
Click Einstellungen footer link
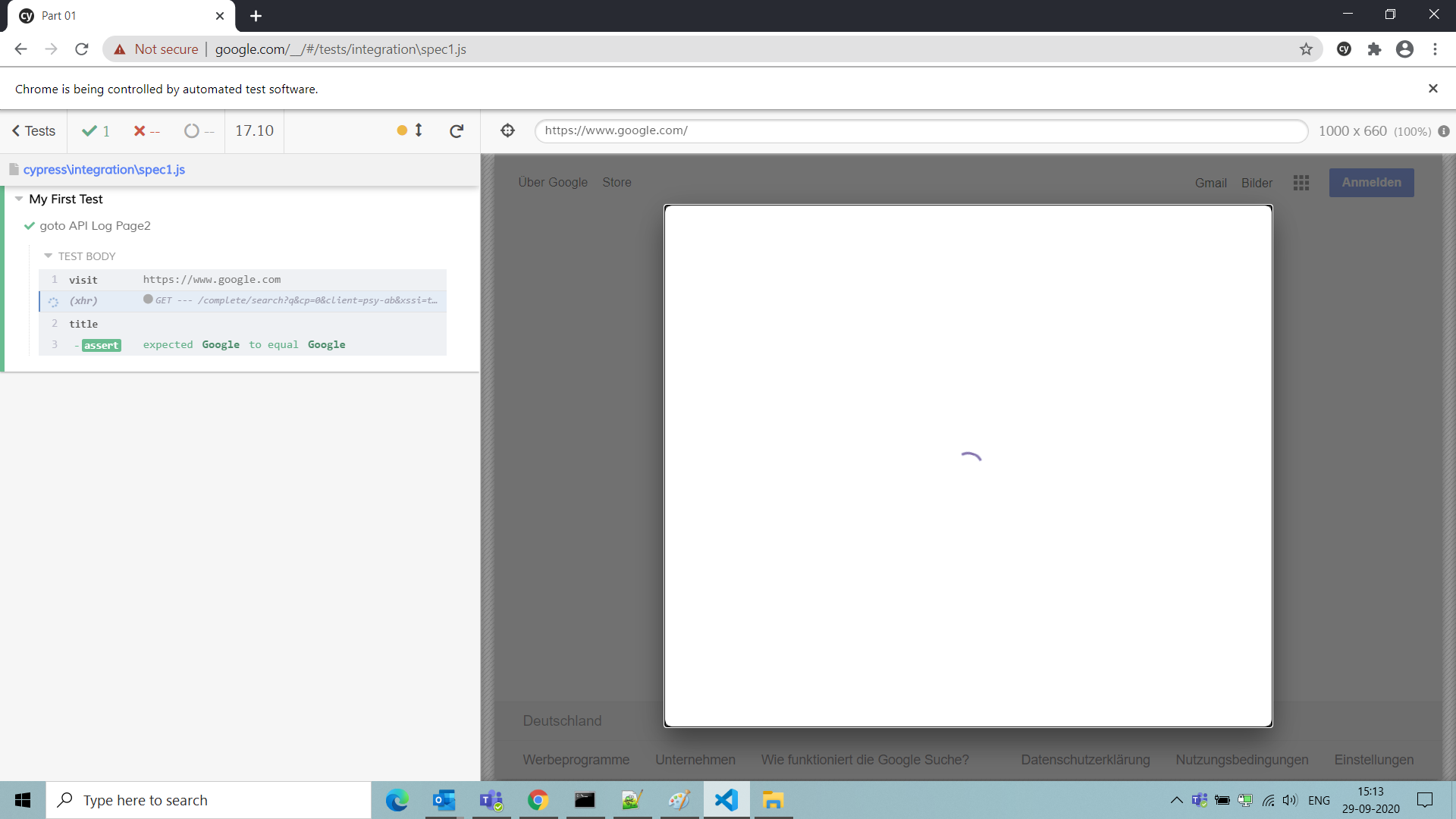[x=1373, y=760]
